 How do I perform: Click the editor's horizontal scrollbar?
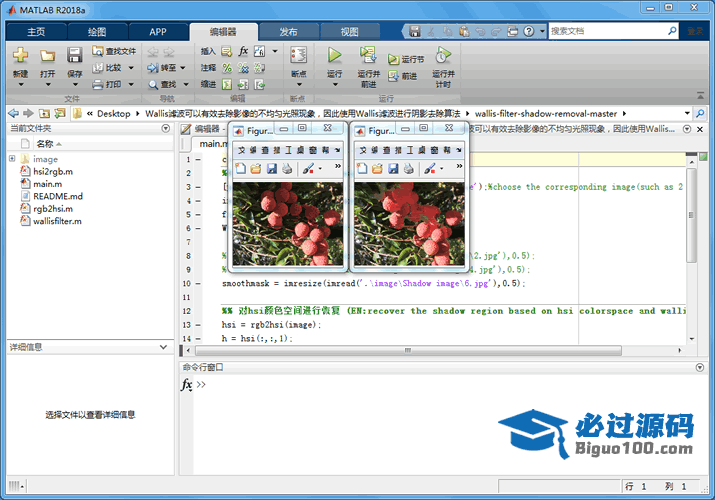400,350
